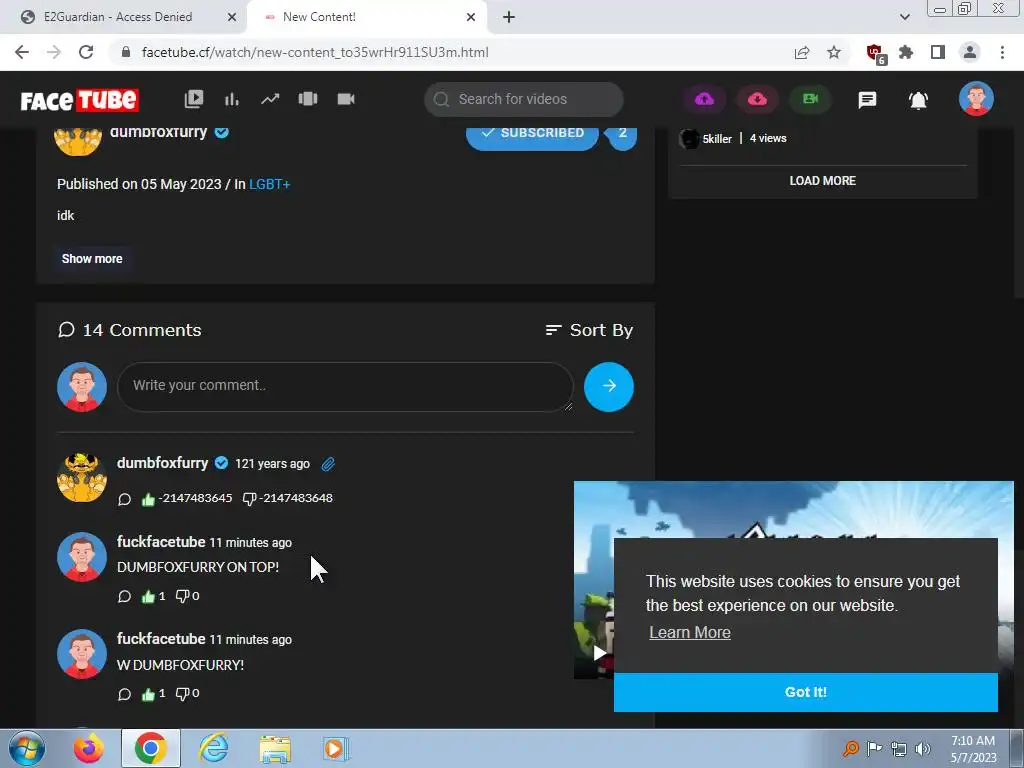Open the video library icon in the header
Screen dimensions: 1024x768
pyautogui.click(x=194, y=99)
